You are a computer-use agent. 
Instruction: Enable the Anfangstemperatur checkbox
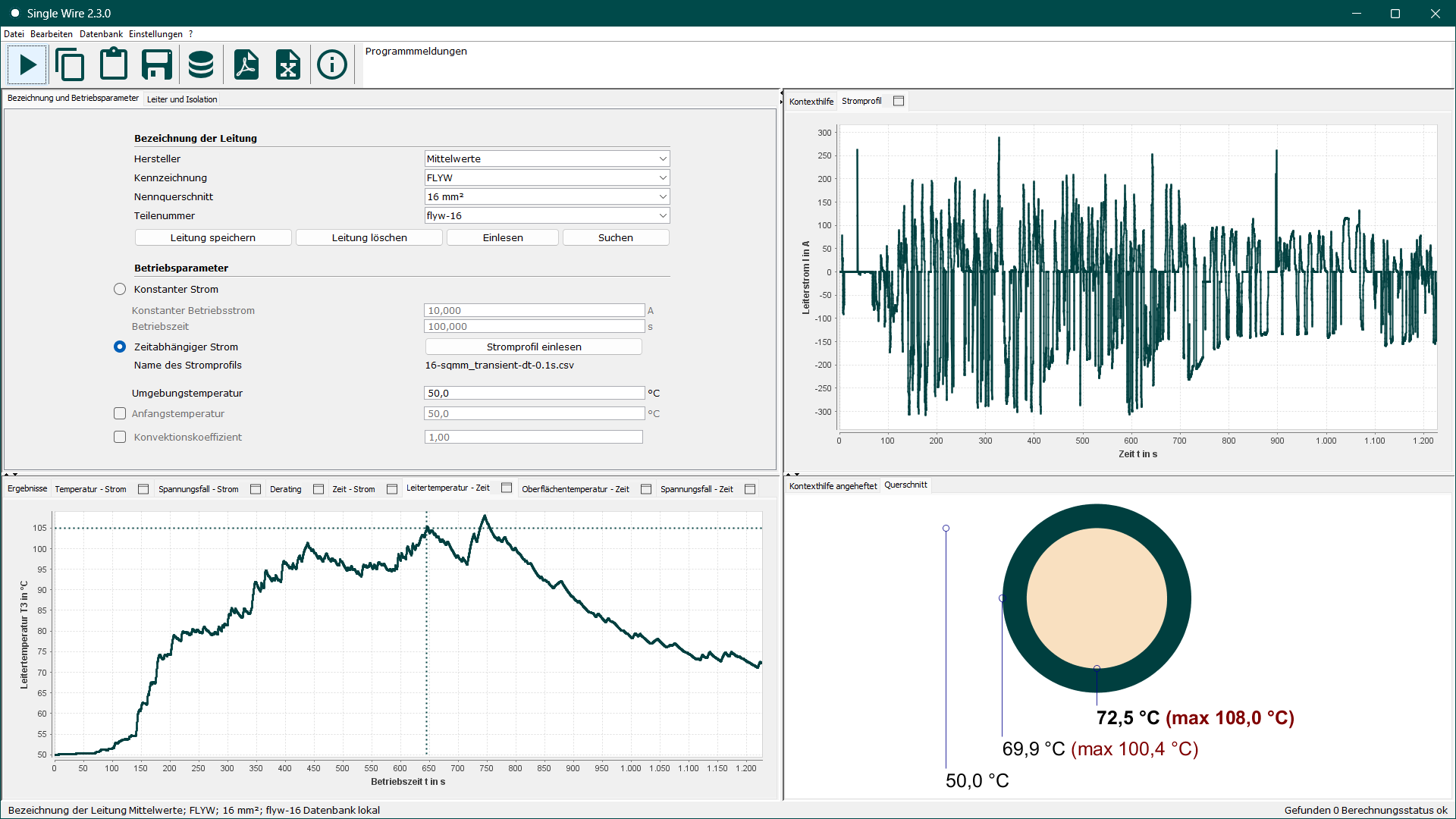pos(120,413)
